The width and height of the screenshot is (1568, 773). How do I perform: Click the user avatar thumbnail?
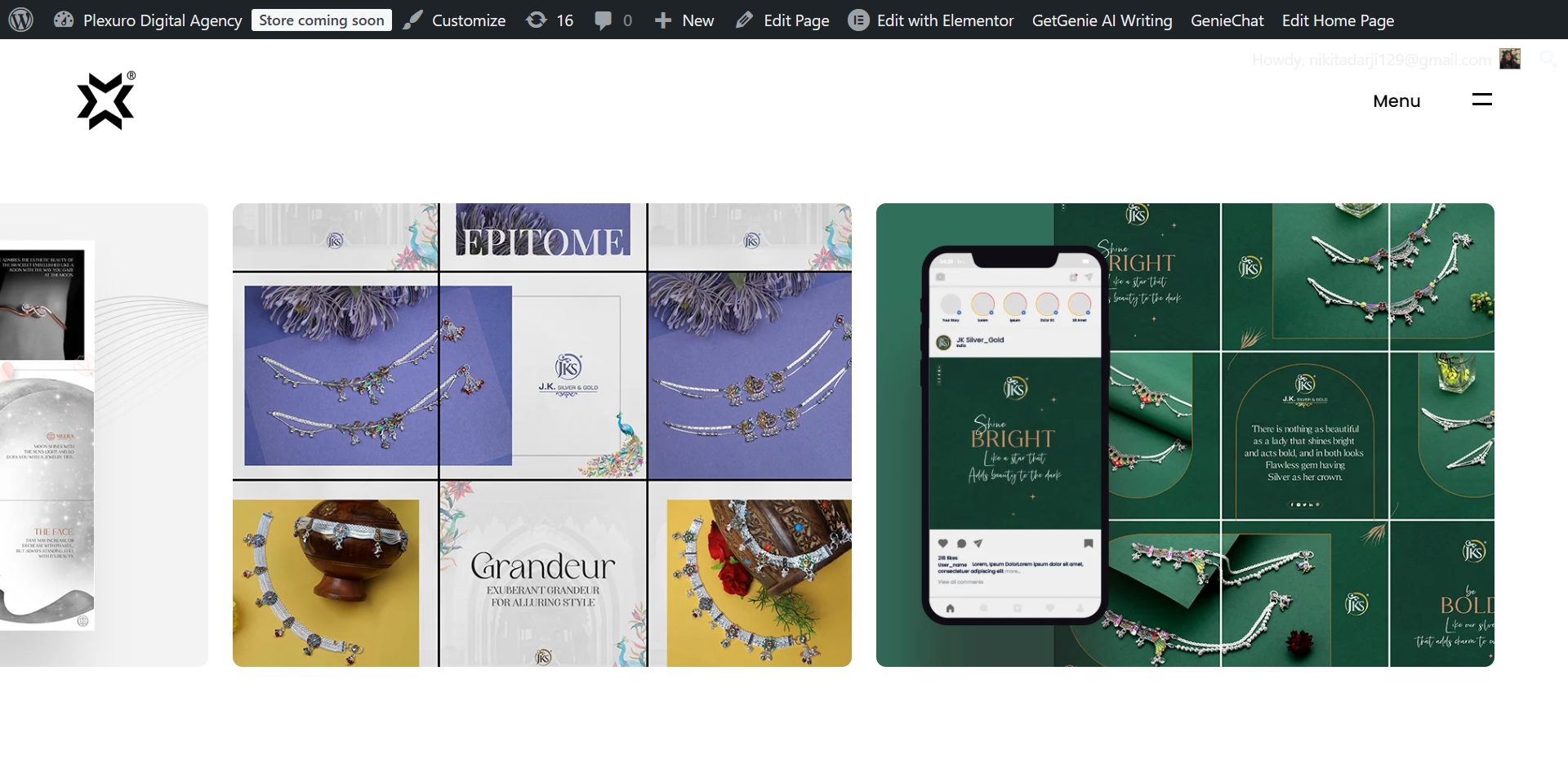[x=1510, y=59]
